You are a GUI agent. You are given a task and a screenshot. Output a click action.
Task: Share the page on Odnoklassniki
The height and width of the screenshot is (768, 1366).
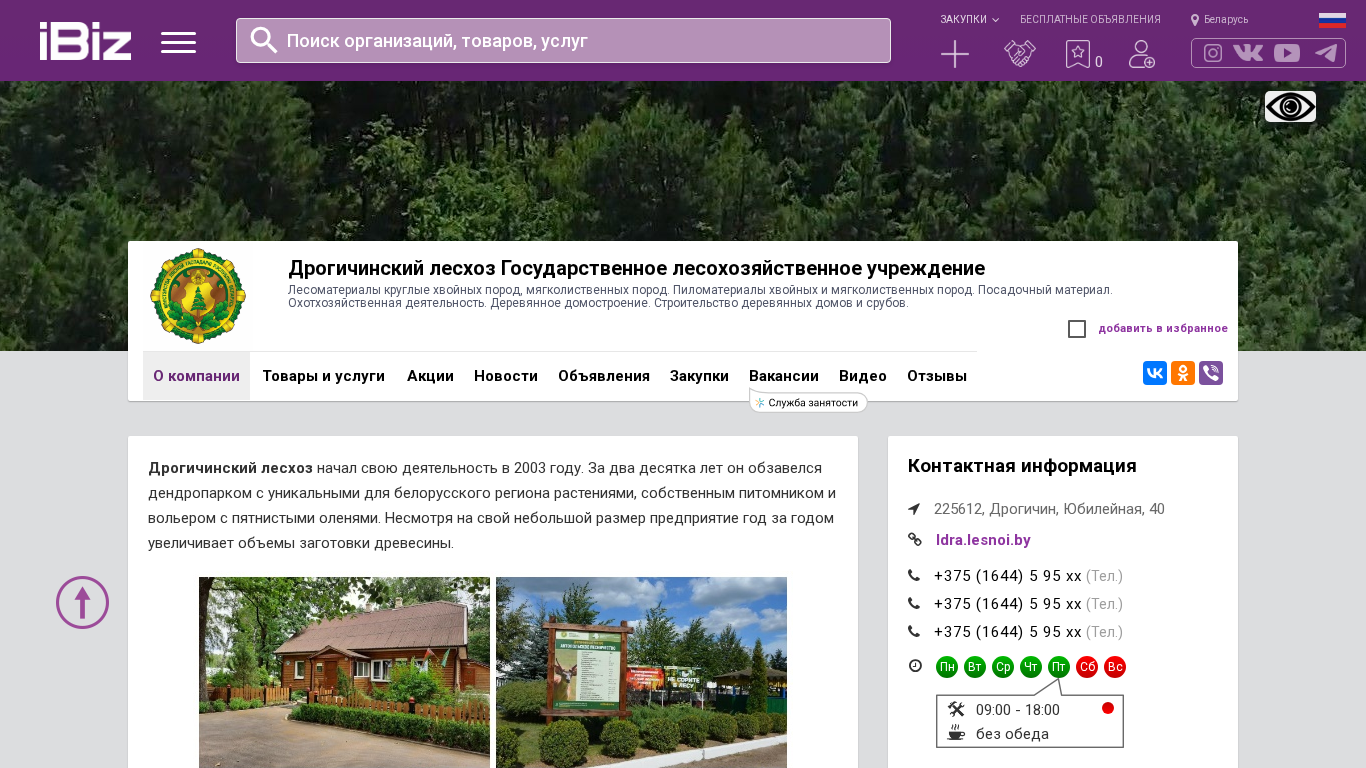1183,373
